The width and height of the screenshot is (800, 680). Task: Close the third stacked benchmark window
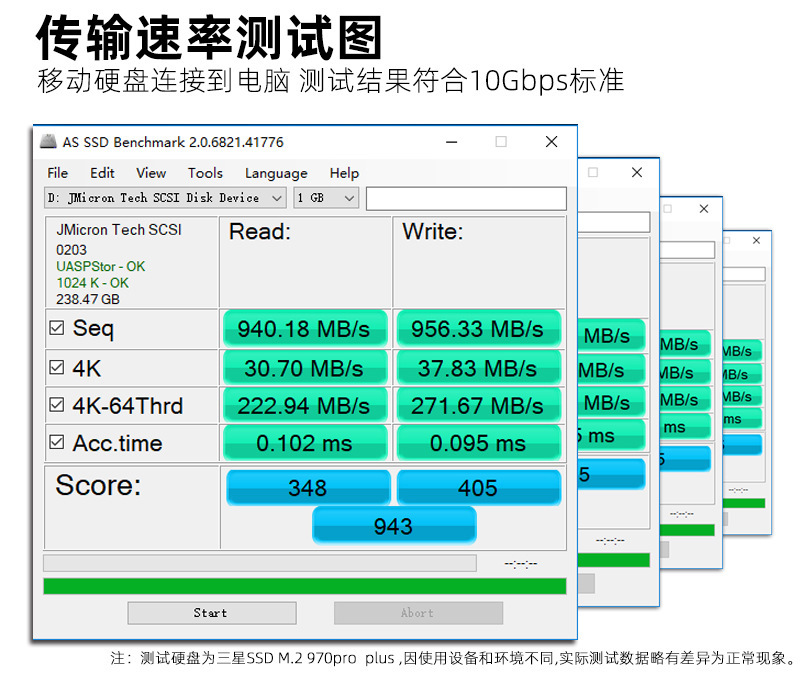tap(704, 209)
